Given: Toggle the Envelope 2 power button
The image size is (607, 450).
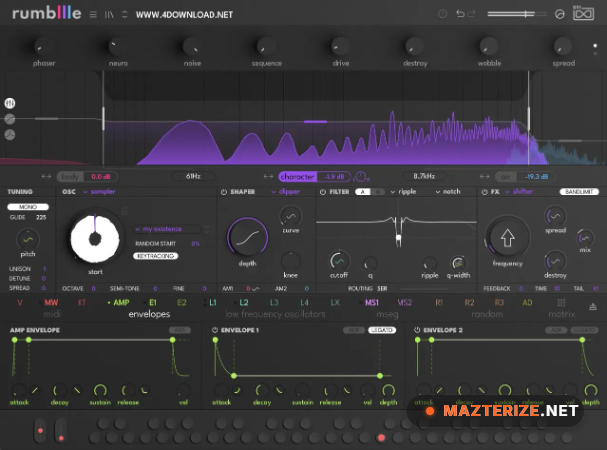Looking at the screenshot, I should [x=417, y=330].
